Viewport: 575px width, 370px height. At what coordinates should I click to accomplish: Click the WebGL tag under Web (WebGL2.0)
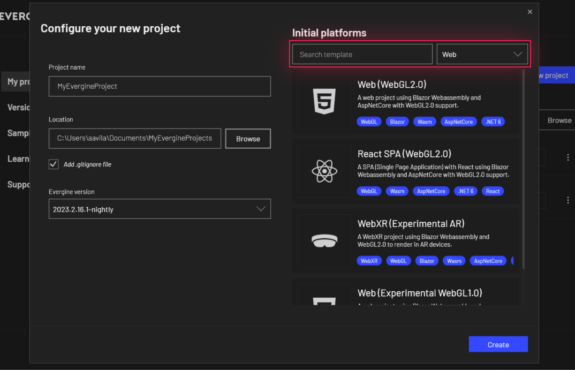[x=369, y=122]
